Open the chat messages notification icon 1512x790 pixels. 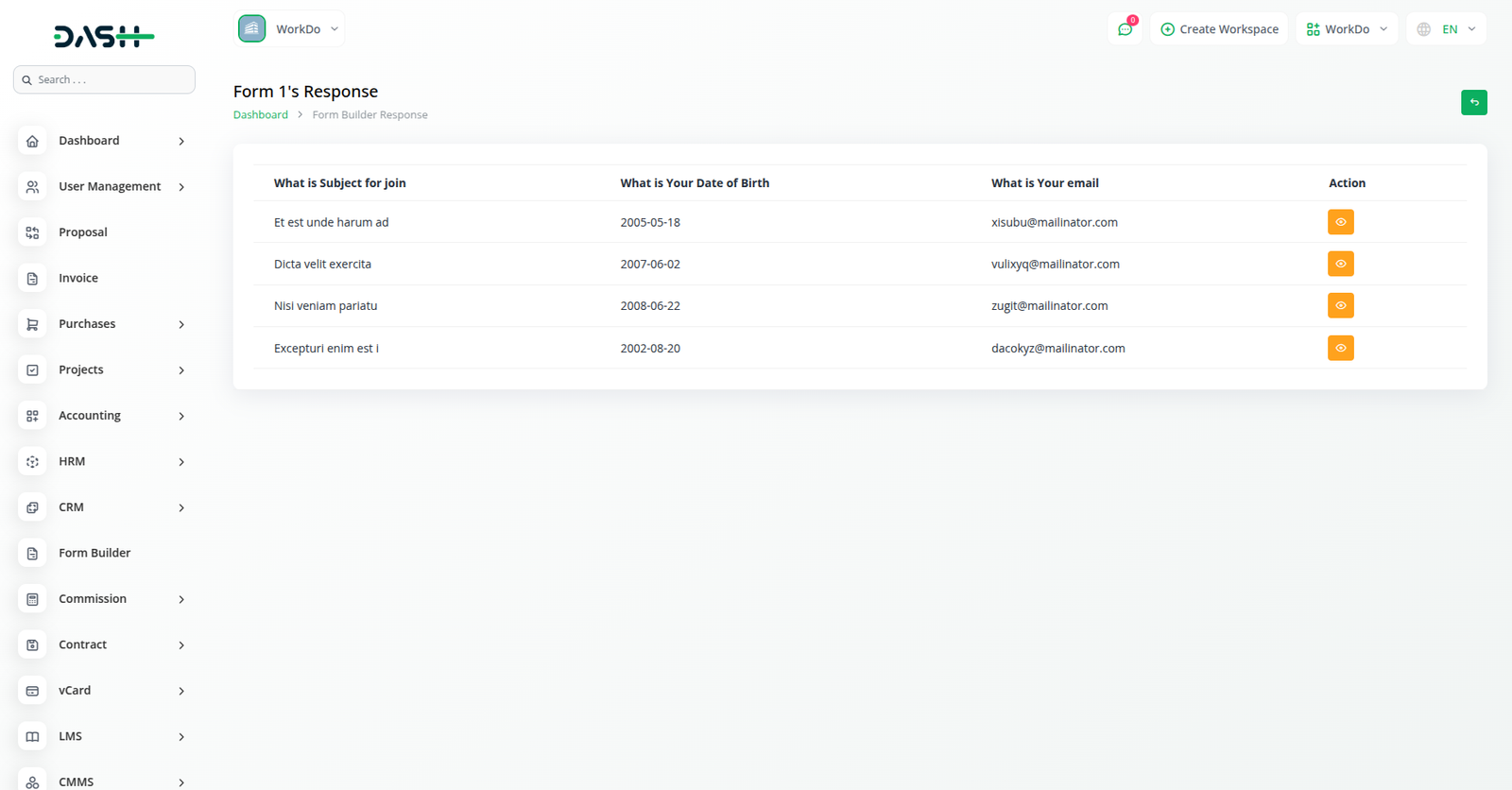coord(1125,29)
